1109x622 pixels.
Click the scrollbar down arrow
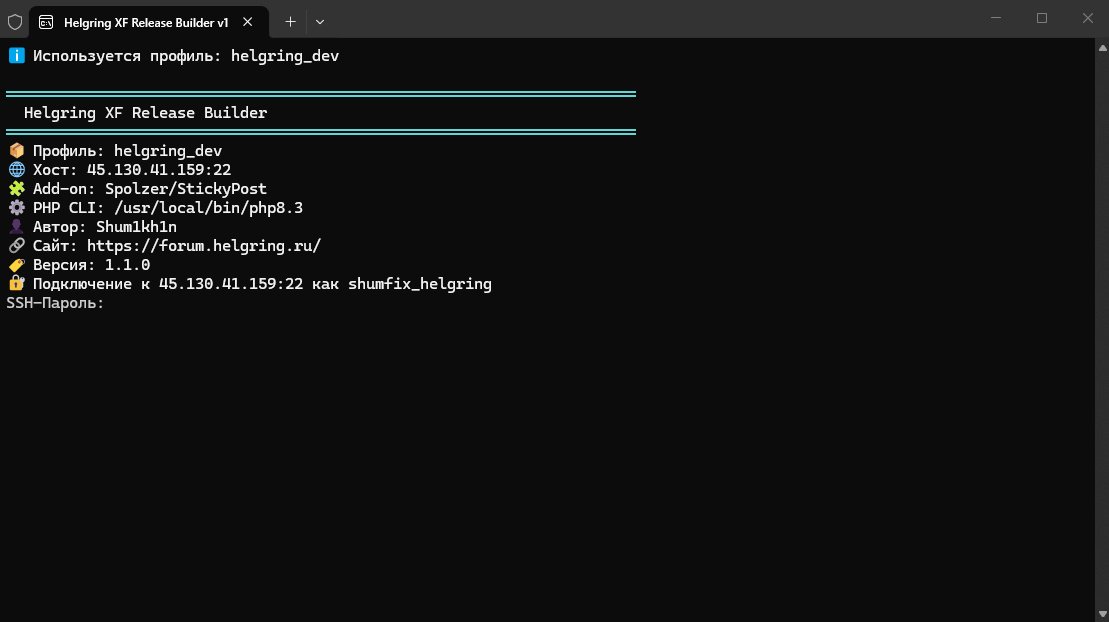tap(1102, 614)
